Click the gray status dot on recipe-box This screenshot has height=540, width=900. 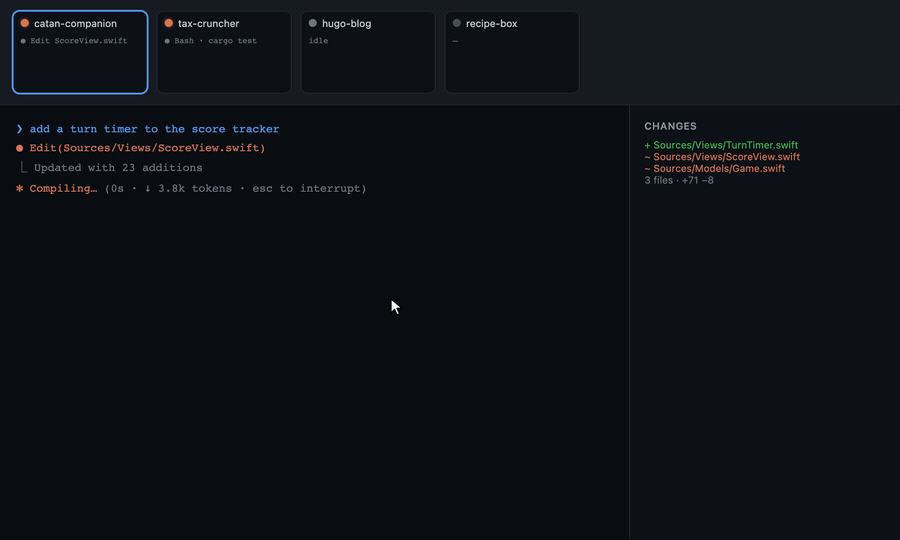457,23
